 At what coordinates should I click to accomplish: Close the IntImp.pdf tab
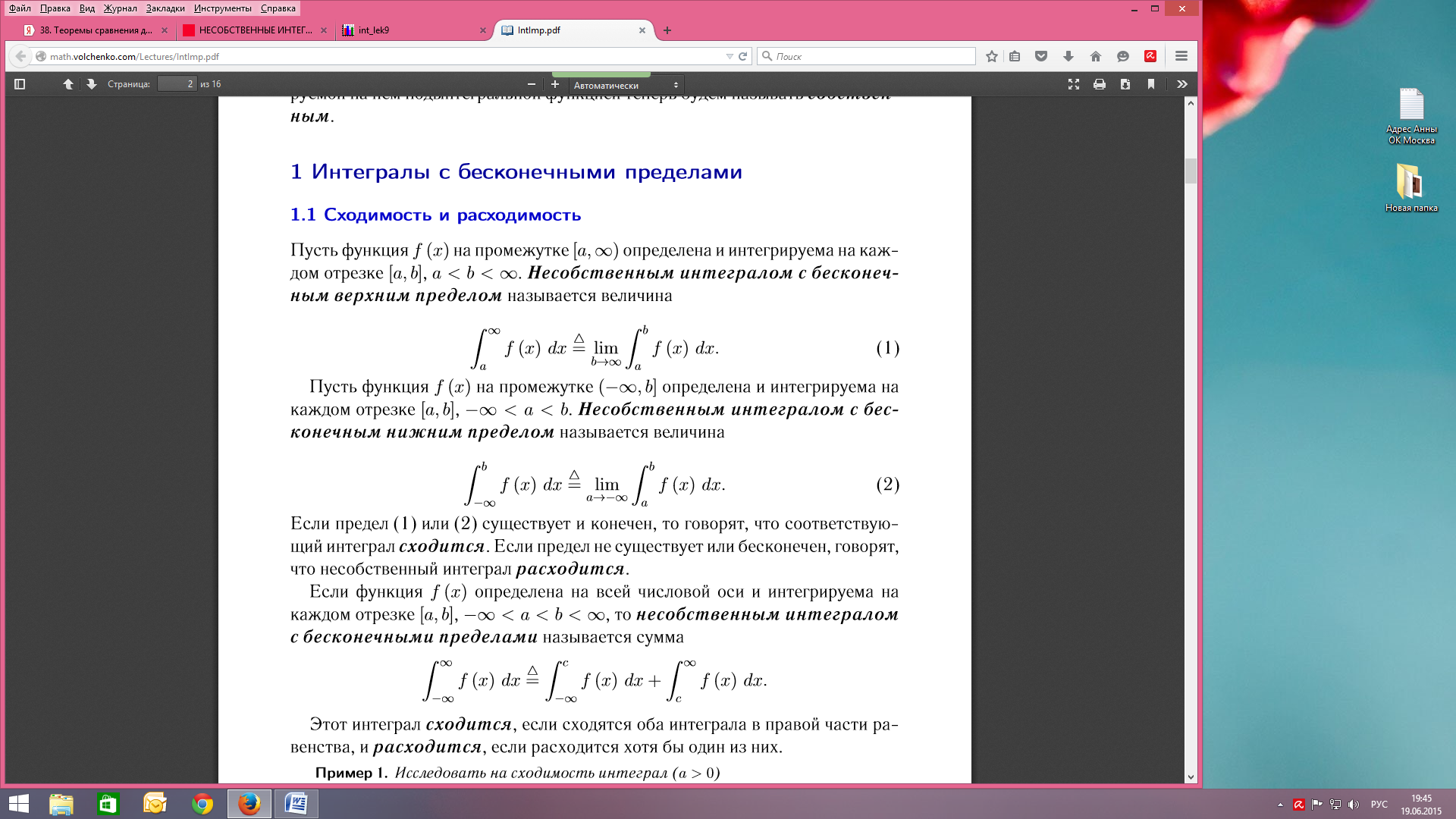point(642,30)
